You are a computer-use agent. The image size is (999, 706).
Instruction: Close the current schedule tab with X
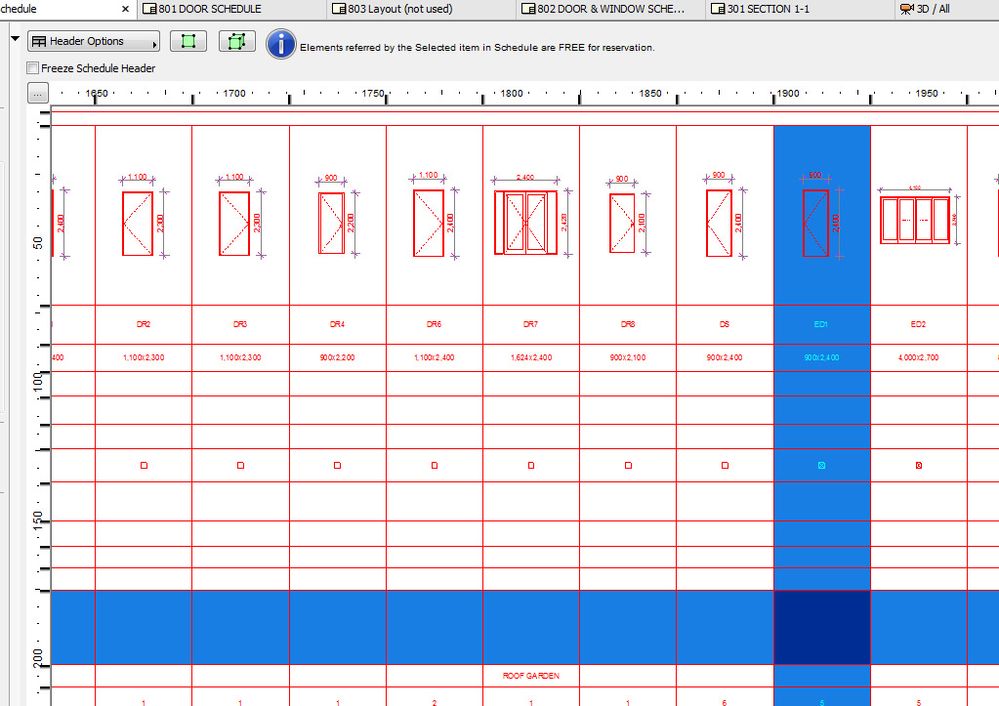coord(125,9)
